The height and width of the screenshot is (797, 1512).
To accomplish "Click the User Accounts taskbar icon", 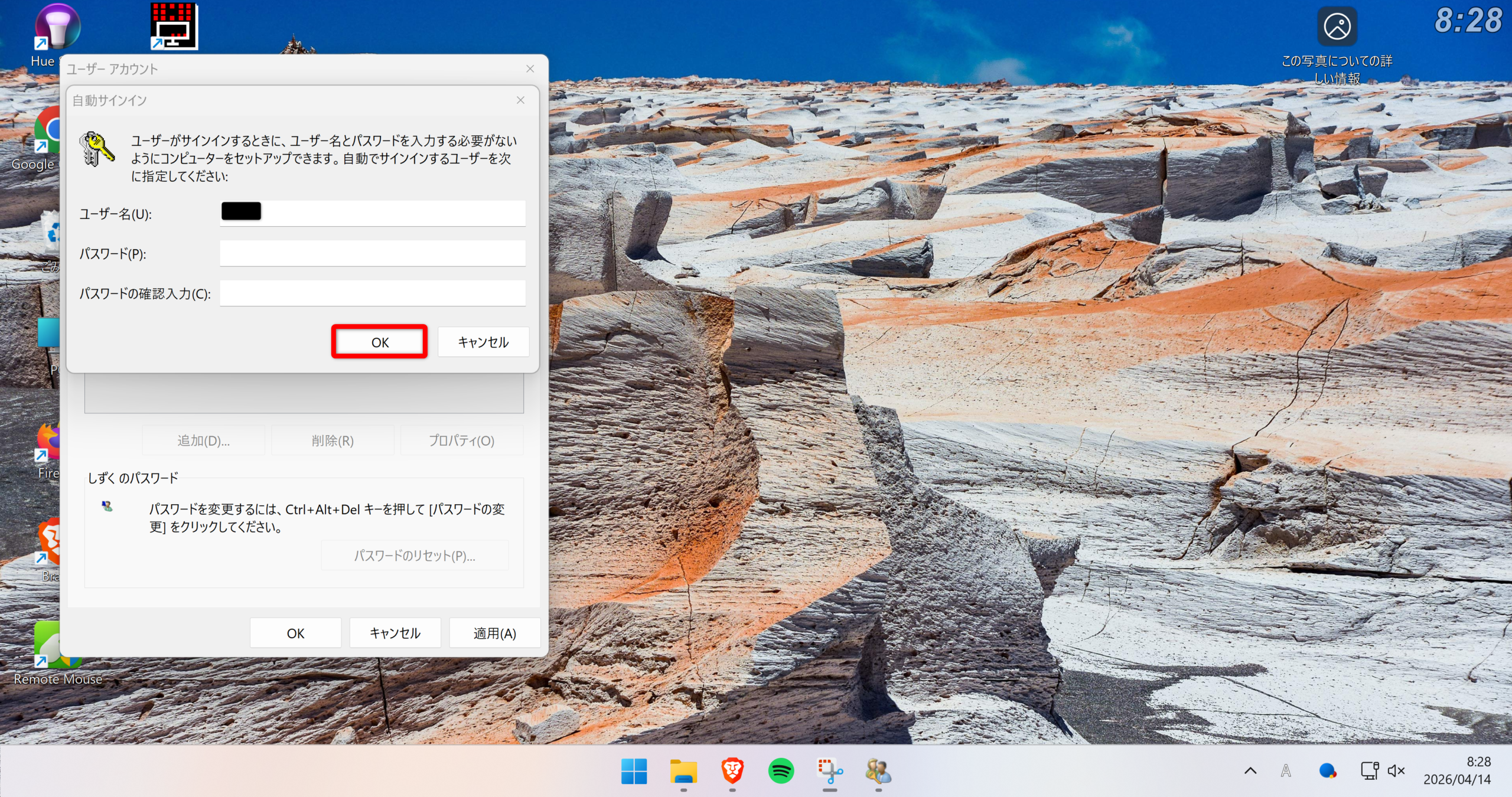I will tap(878, 771).
